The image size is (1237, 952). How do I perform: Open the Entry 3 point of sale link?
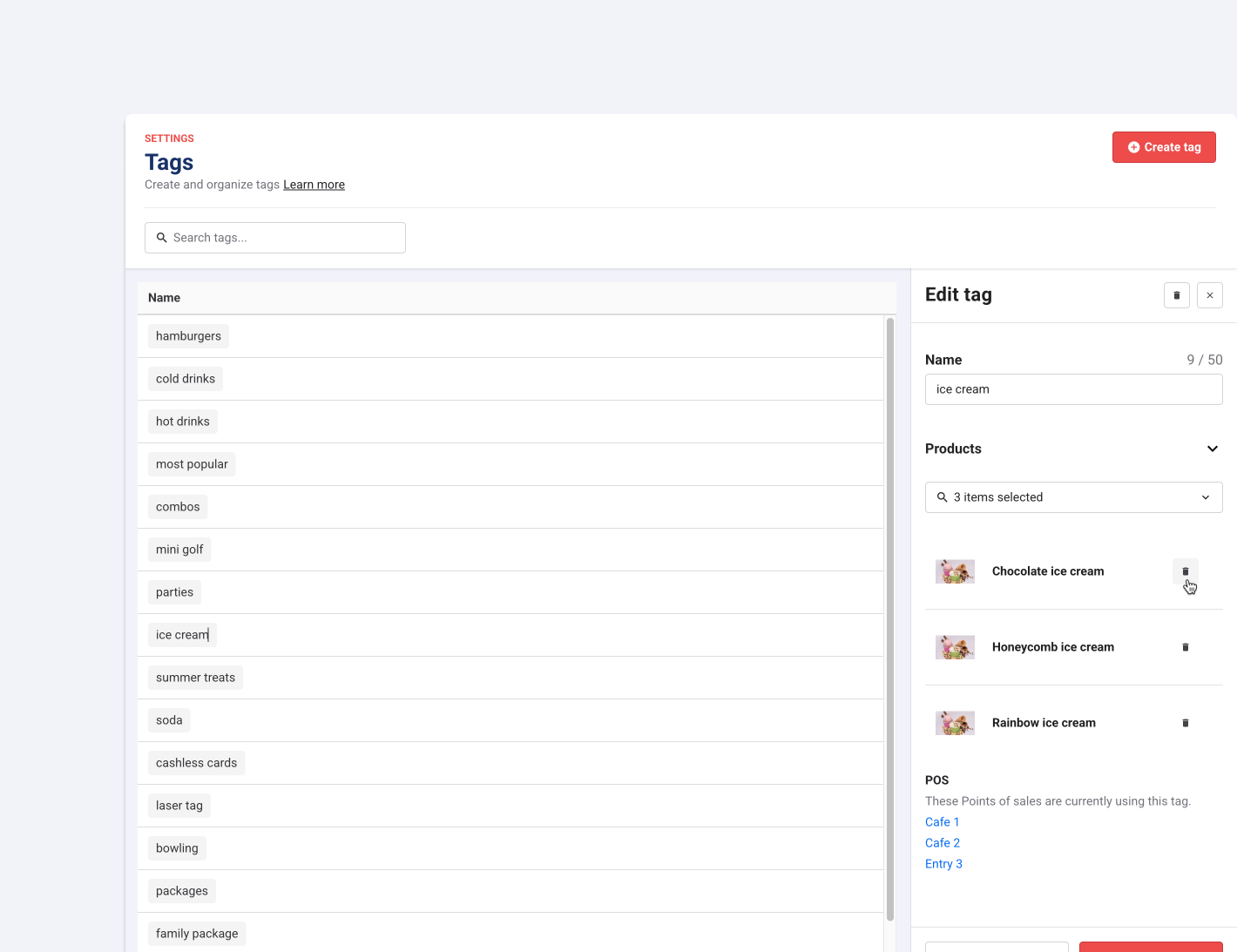[943, 864]
